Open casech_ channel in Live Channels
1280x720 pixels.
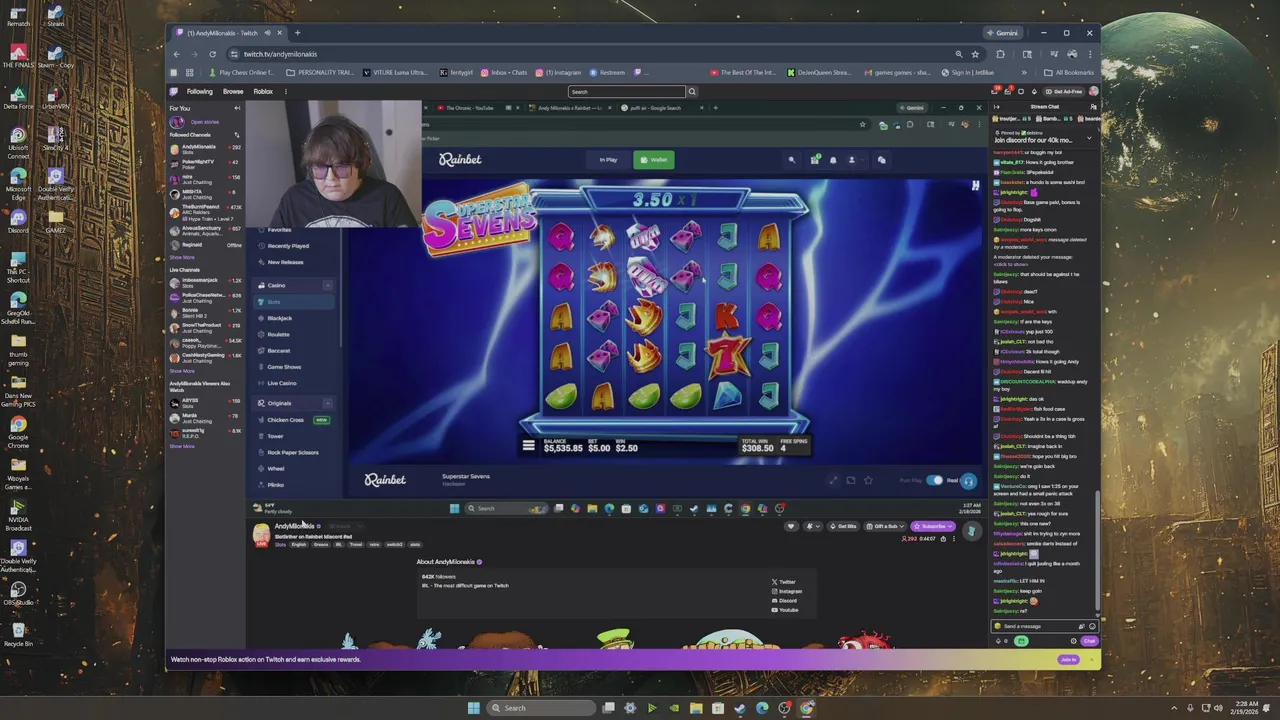pos(205,343)
